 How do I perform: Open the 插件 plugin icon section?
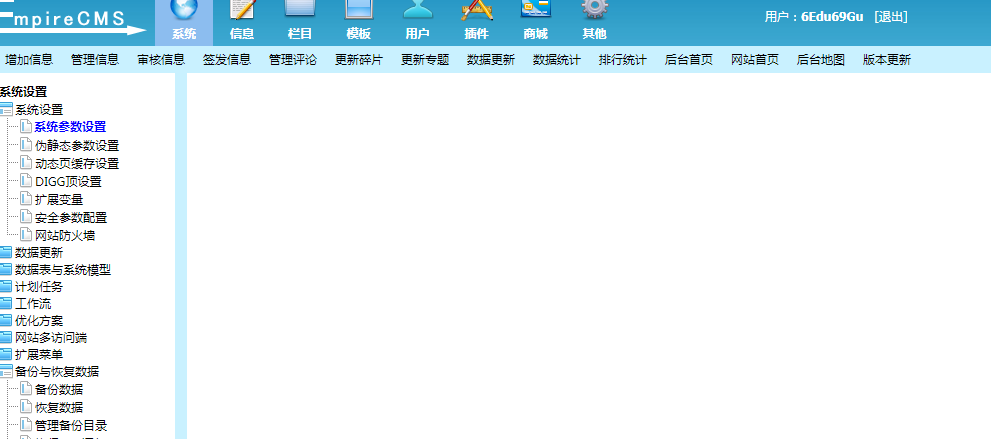(x=477, y=22)
